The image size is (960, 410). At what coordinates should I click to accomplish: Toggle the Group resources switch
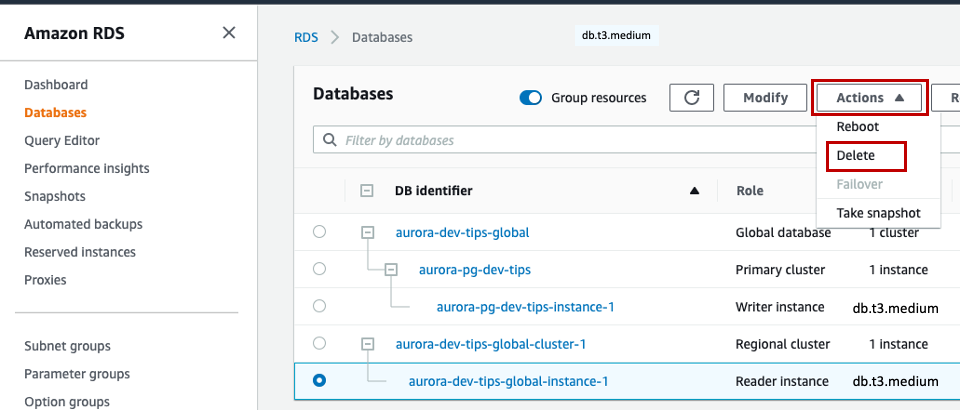pos(531,98)
